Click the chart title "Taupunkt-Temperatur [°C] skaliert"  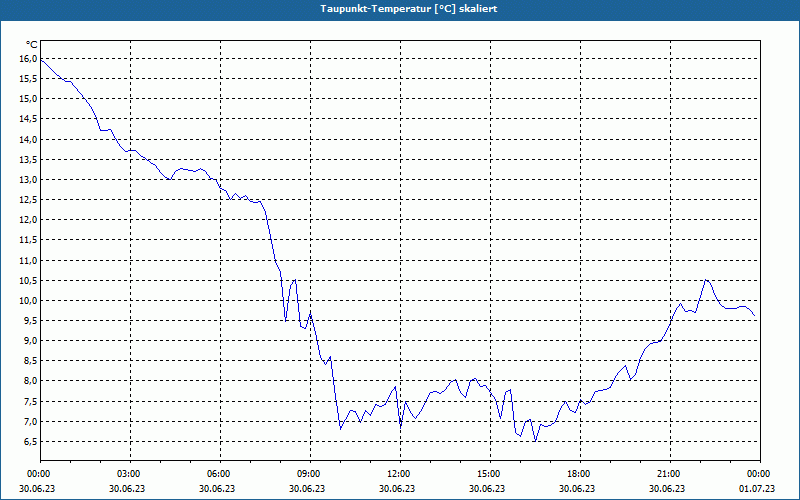pyautogui.click(x=409, y=9)
